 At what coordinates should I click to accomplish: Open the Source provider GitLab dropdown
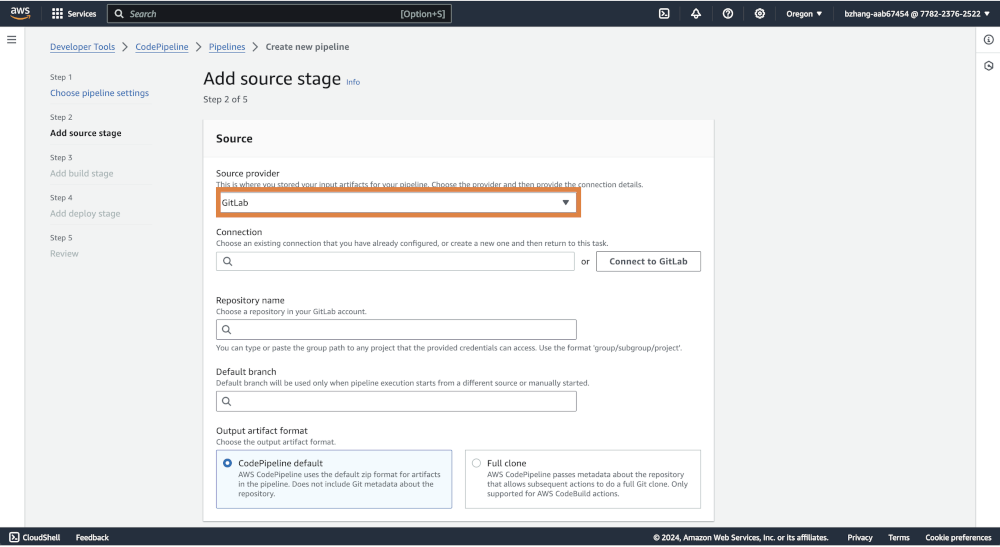398,203
